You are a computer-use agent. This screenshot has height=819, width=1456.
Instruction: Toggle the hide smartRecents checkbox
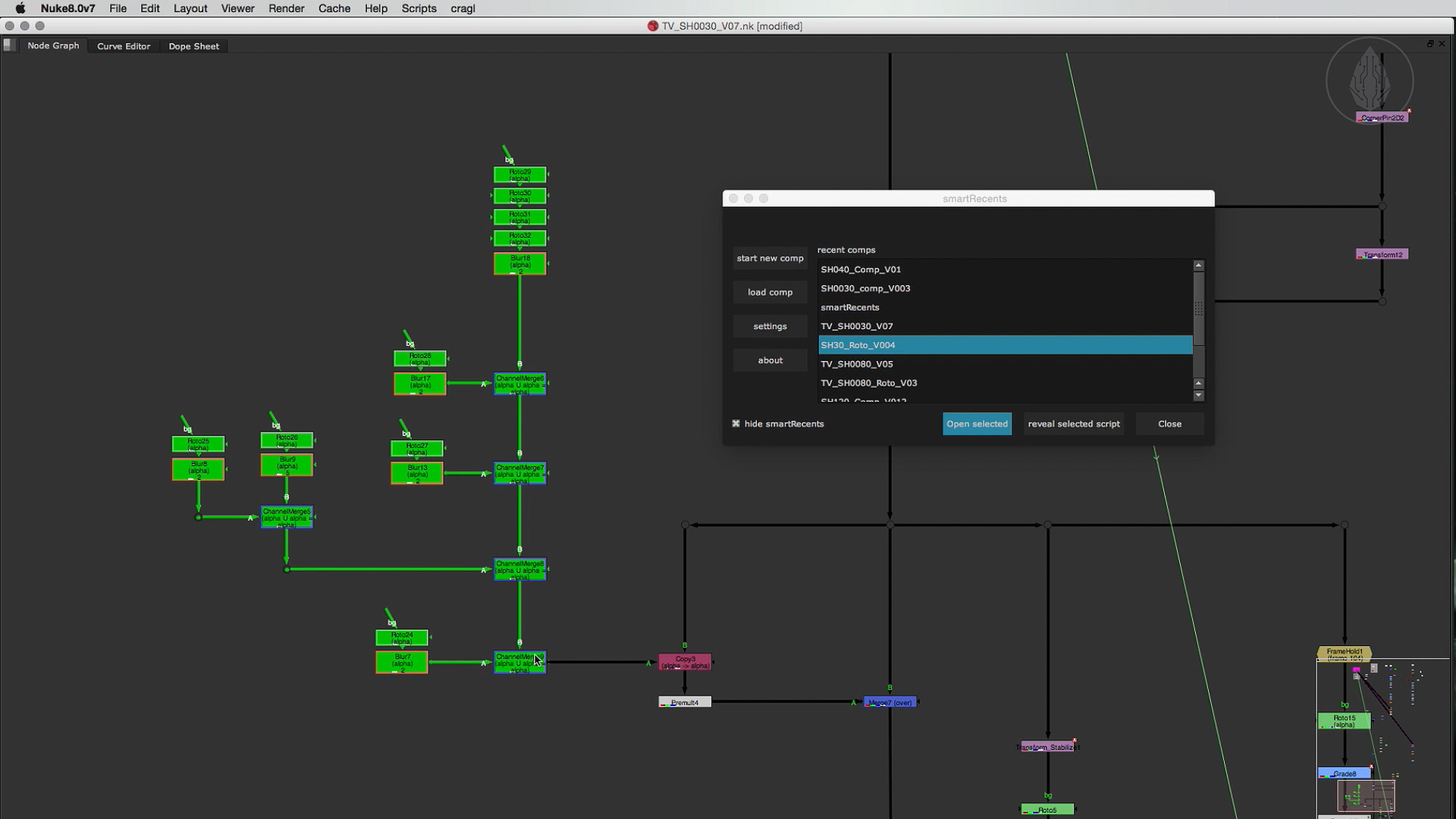point(736,424)
